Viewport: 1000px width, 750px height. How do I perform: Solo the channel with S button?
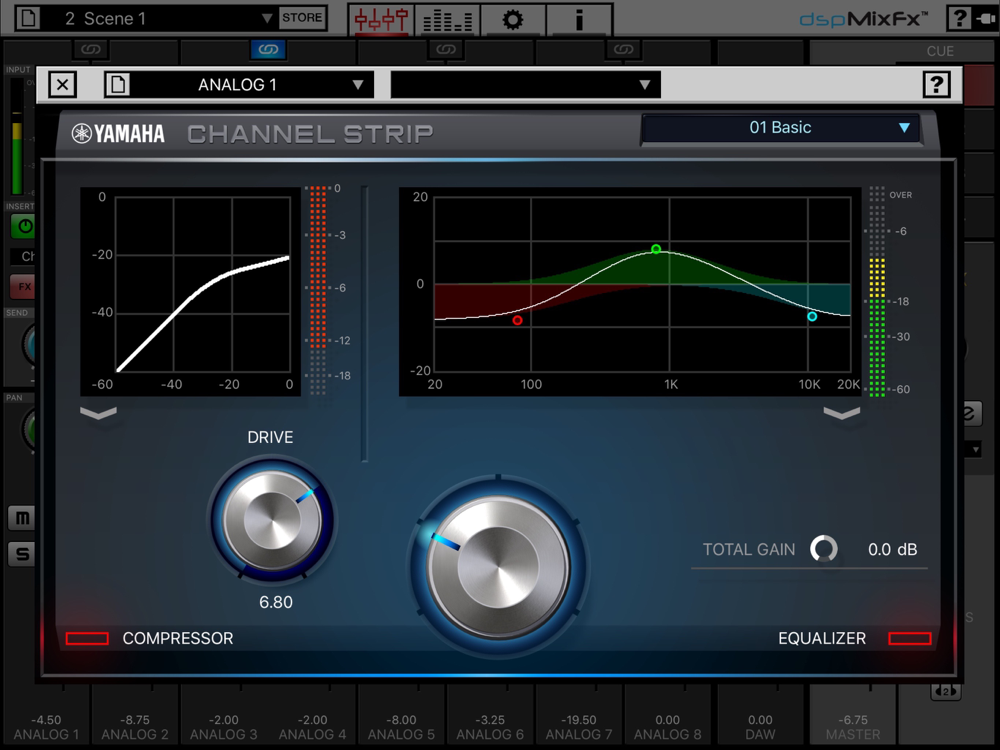[x=22, y=554]
